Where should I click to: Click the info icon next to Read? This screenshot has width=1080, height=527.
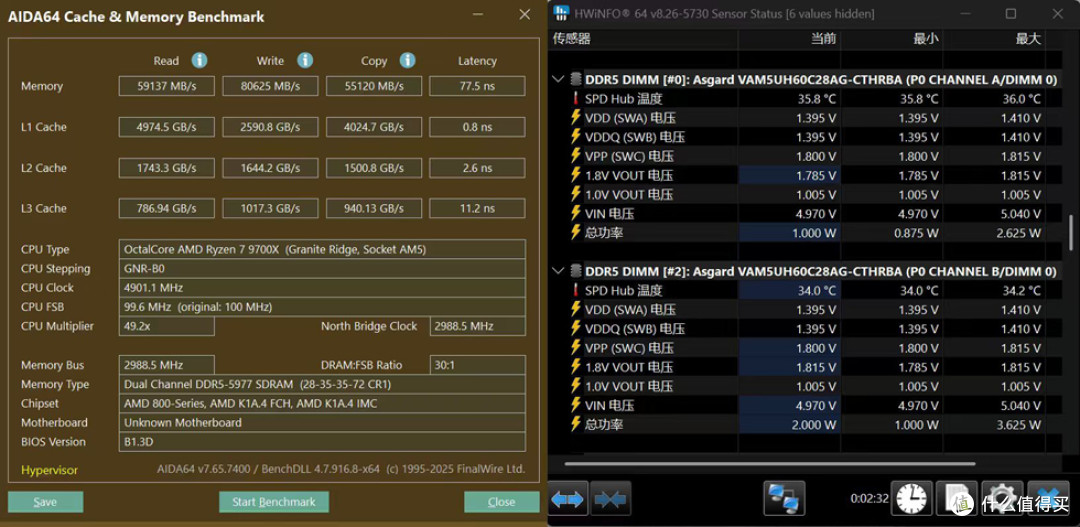point(199,61)
